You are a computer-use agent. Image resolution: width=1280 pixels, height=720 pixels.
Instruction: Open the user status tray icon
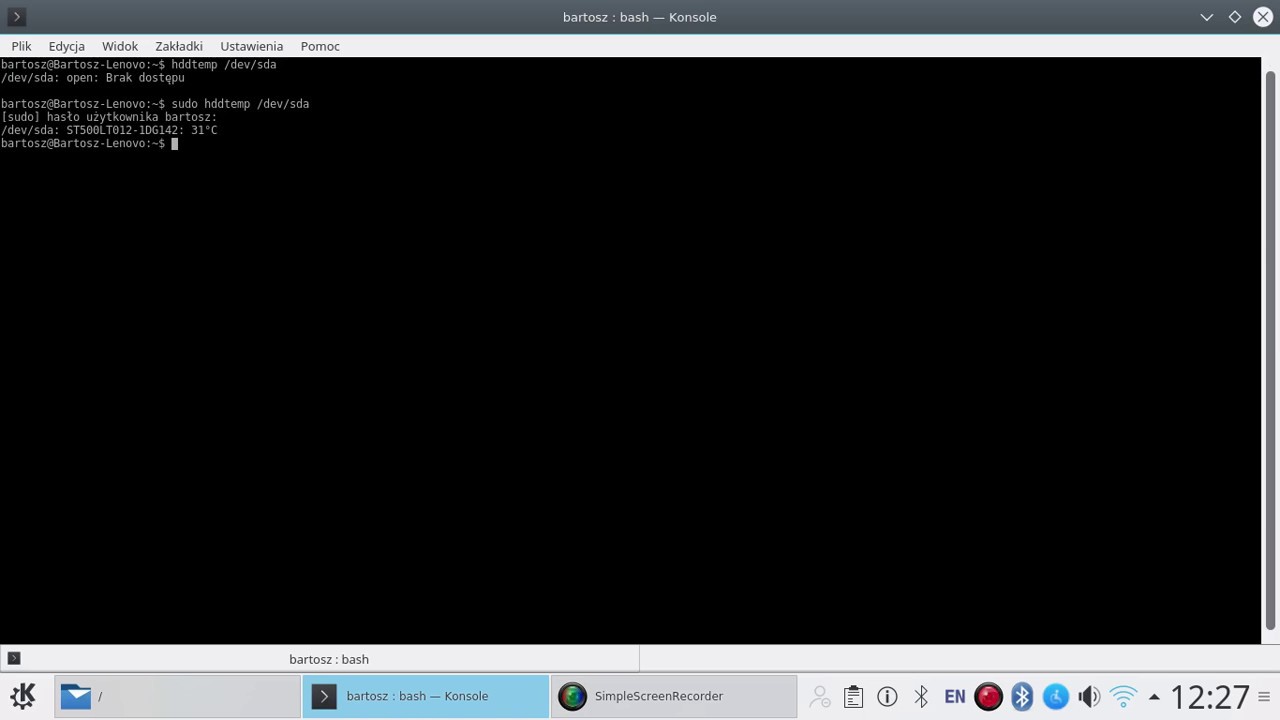point(820,696)
